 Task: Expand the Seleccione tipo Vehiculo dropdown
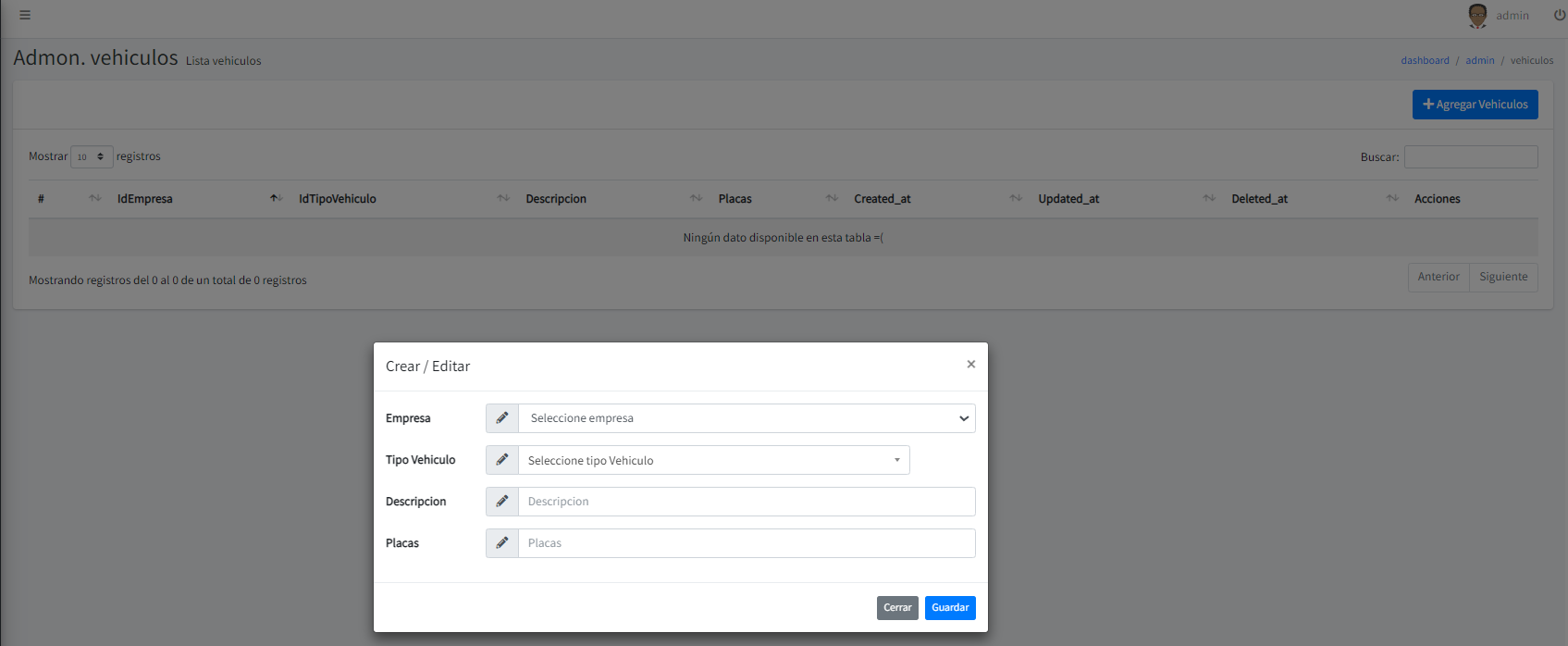(x=712, y=460)
